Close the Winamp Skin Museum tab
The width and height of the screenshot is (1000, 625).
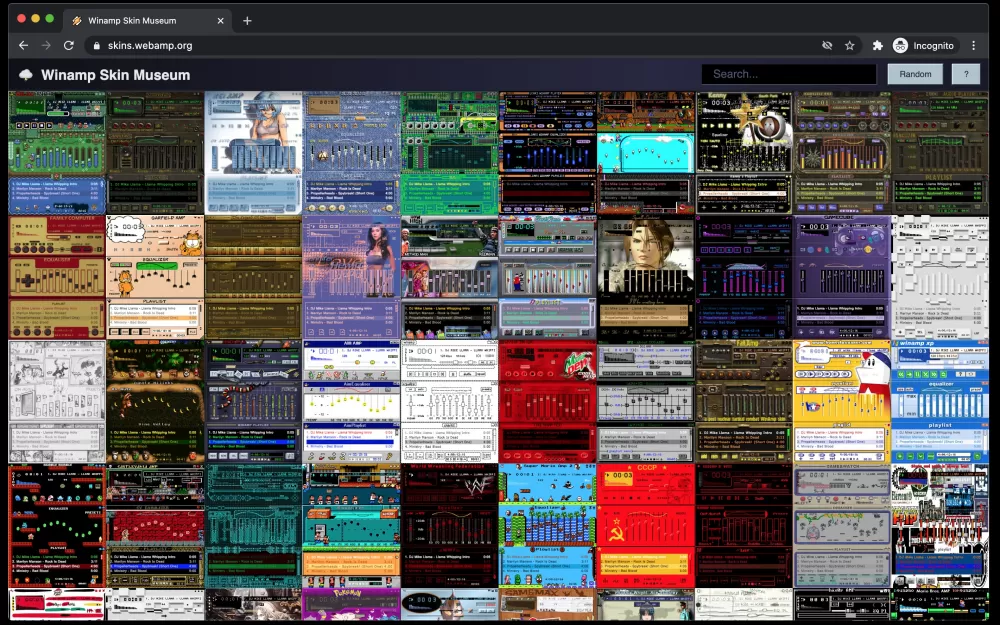pos(220,20)
